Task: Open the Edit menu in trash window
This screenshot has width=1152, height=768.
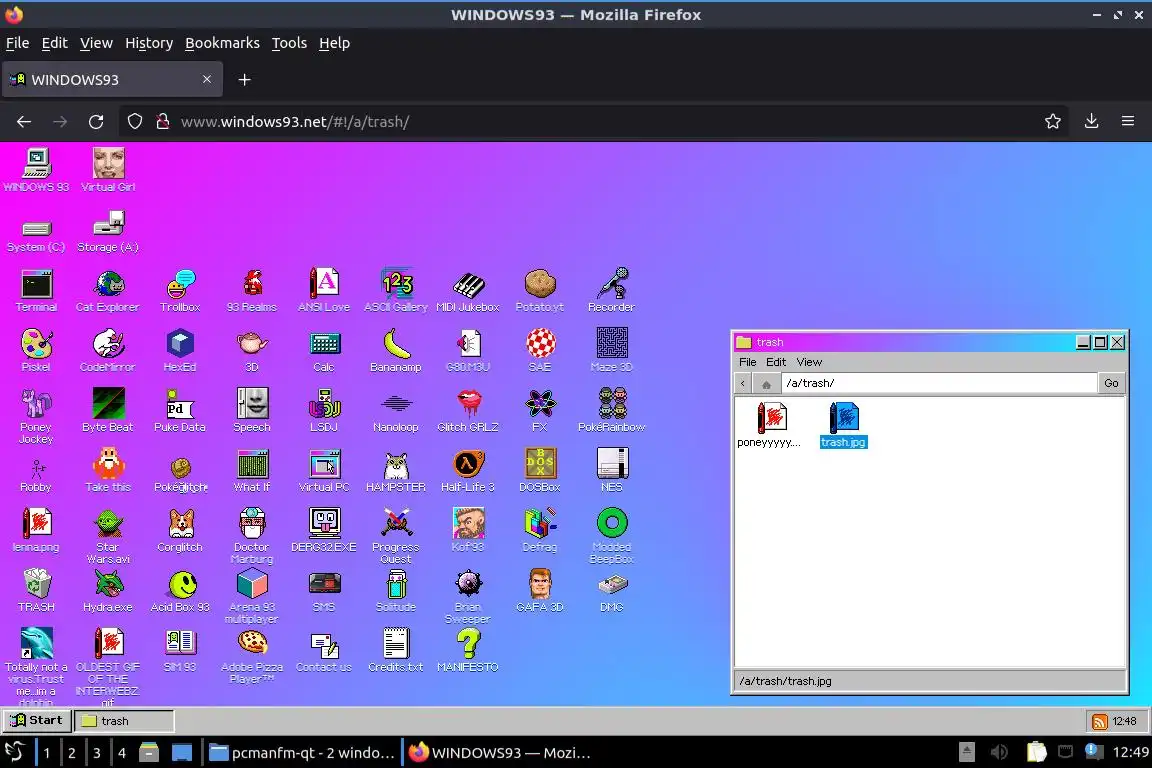Action: click(x=776, y=362)
